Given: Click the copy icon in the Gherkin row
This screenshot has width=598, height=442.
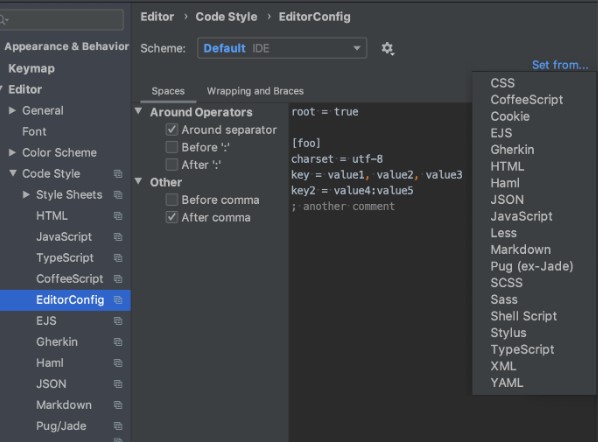Looking at the screenshot, I should tap(118, 342).
